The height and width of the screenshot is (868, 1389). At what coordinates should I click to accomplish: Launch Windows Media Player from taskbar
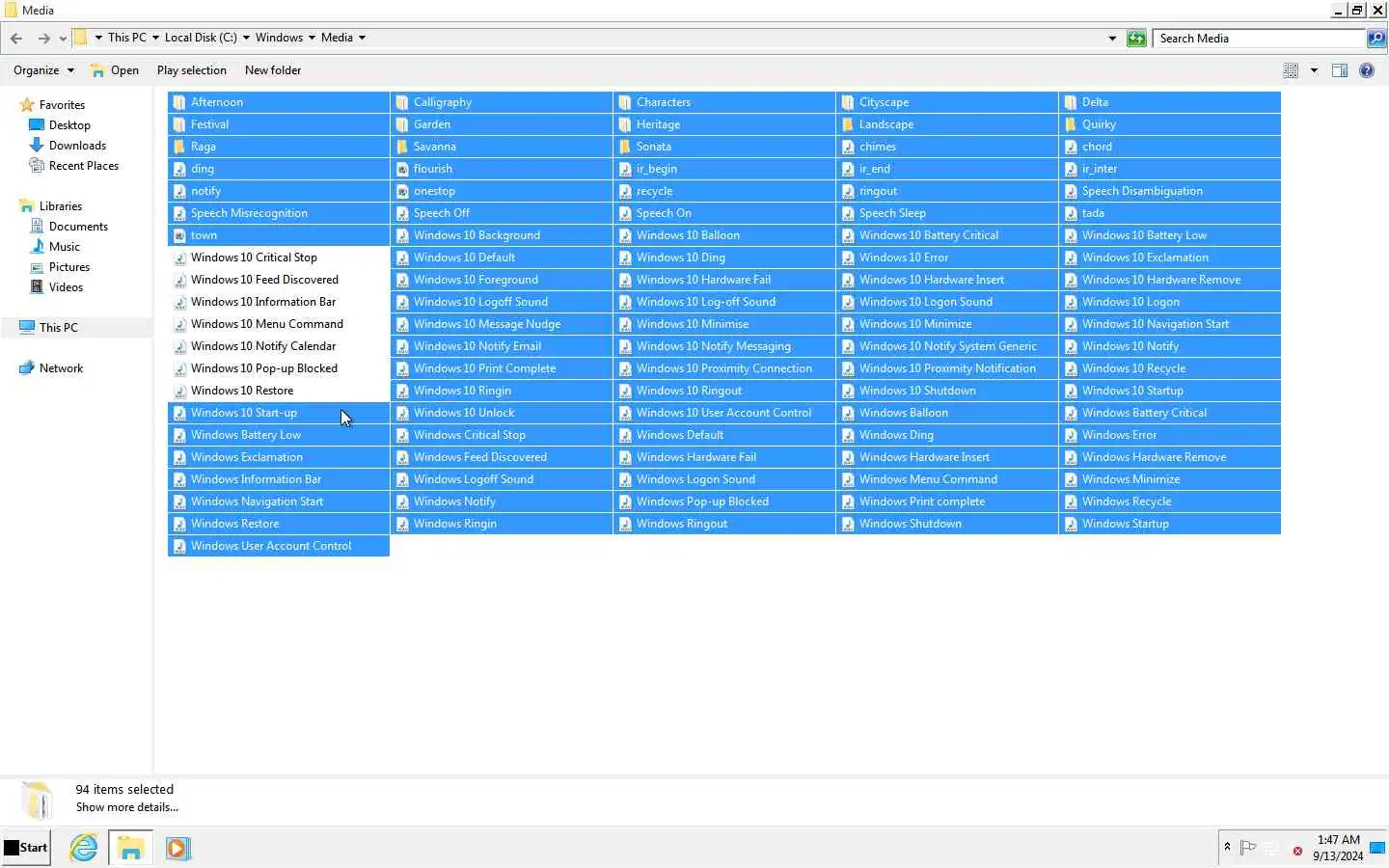point(177,848)
